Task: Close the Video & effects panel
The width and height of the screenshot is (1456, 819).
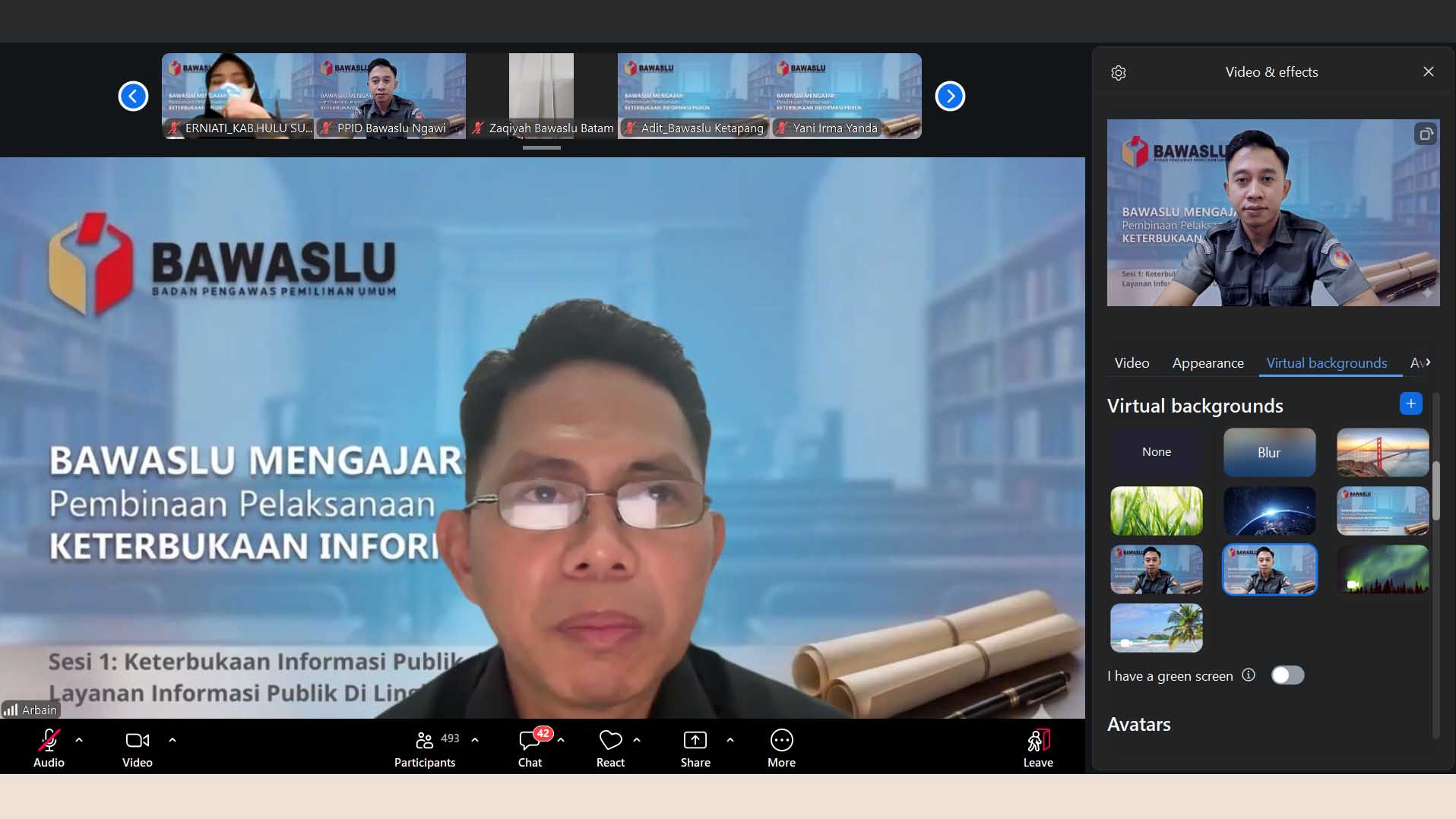Action: (x=1429, y=71)
